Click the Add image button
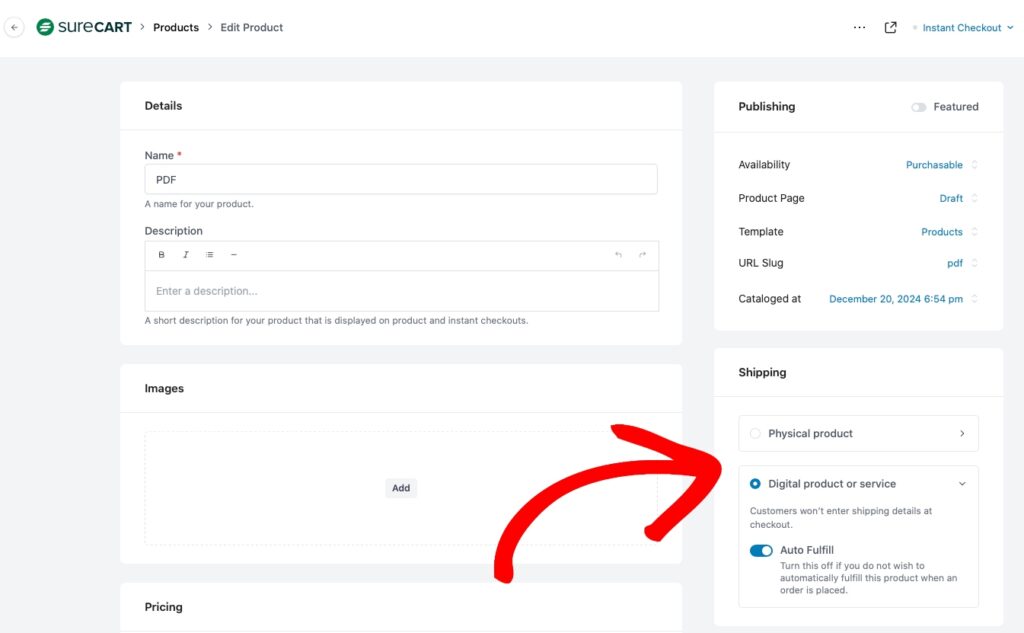1024x633 pixels. 401,488
